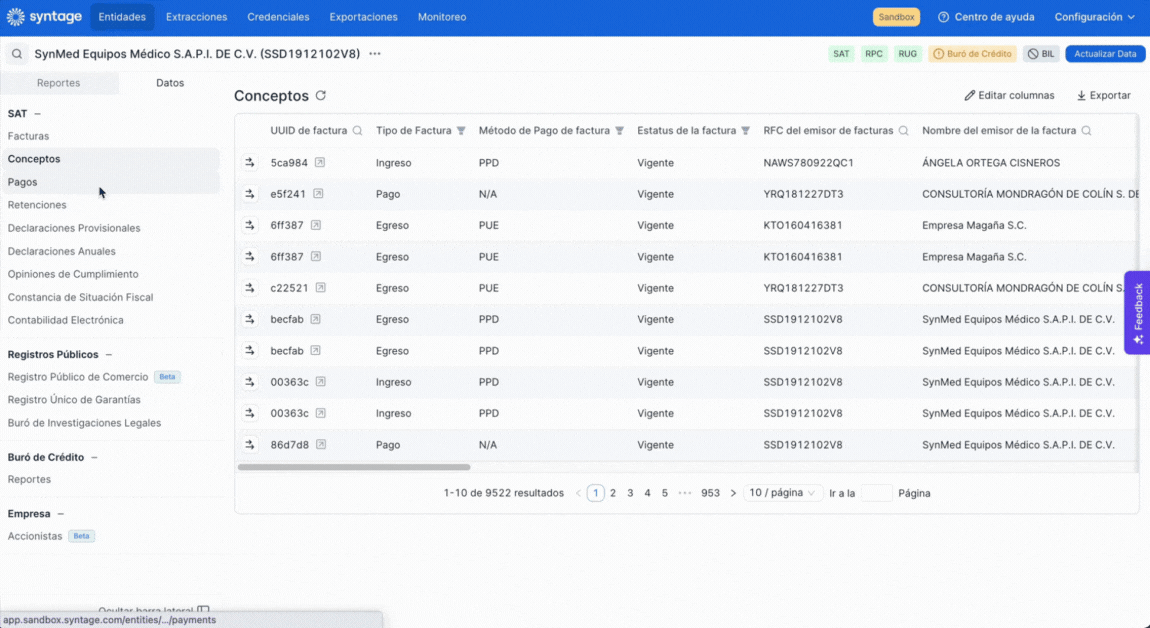Open the external link icon beside 86d7d8
The height and width of the screenshot is (628, 1150).
pyautogui.click(x=321, y=445)
